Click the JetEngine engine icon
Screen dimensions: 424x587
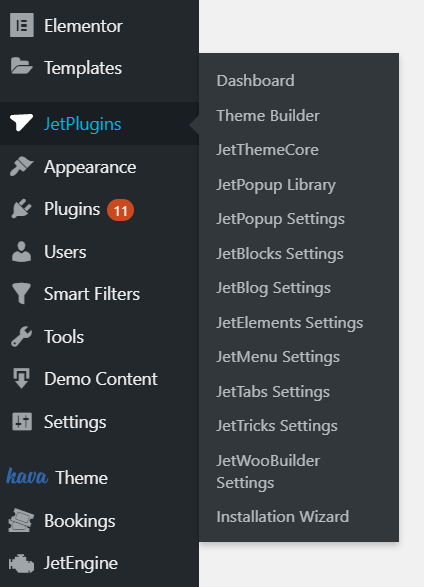(x=21, y=563)
